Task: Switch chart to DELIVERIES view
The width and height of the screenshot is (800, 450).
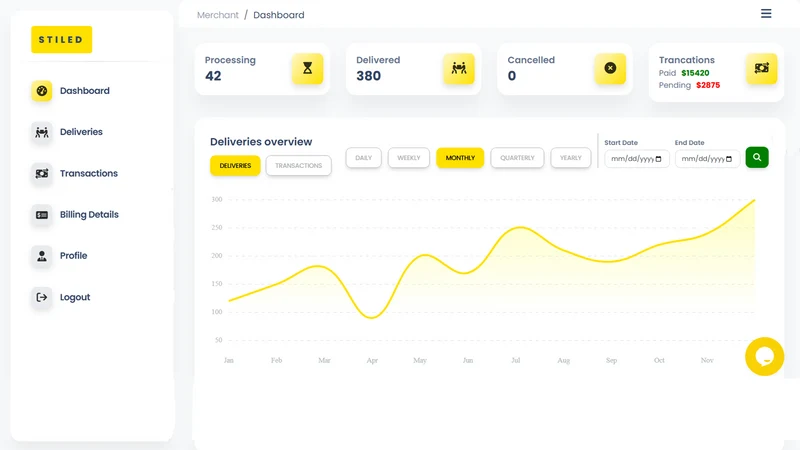Action: tap(235, 166)
